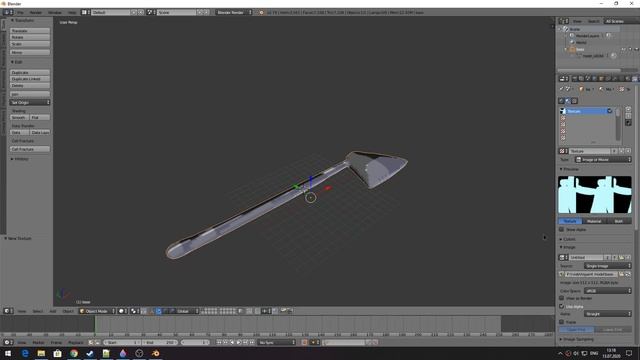Open the World properties tab icon

point(594,78)
